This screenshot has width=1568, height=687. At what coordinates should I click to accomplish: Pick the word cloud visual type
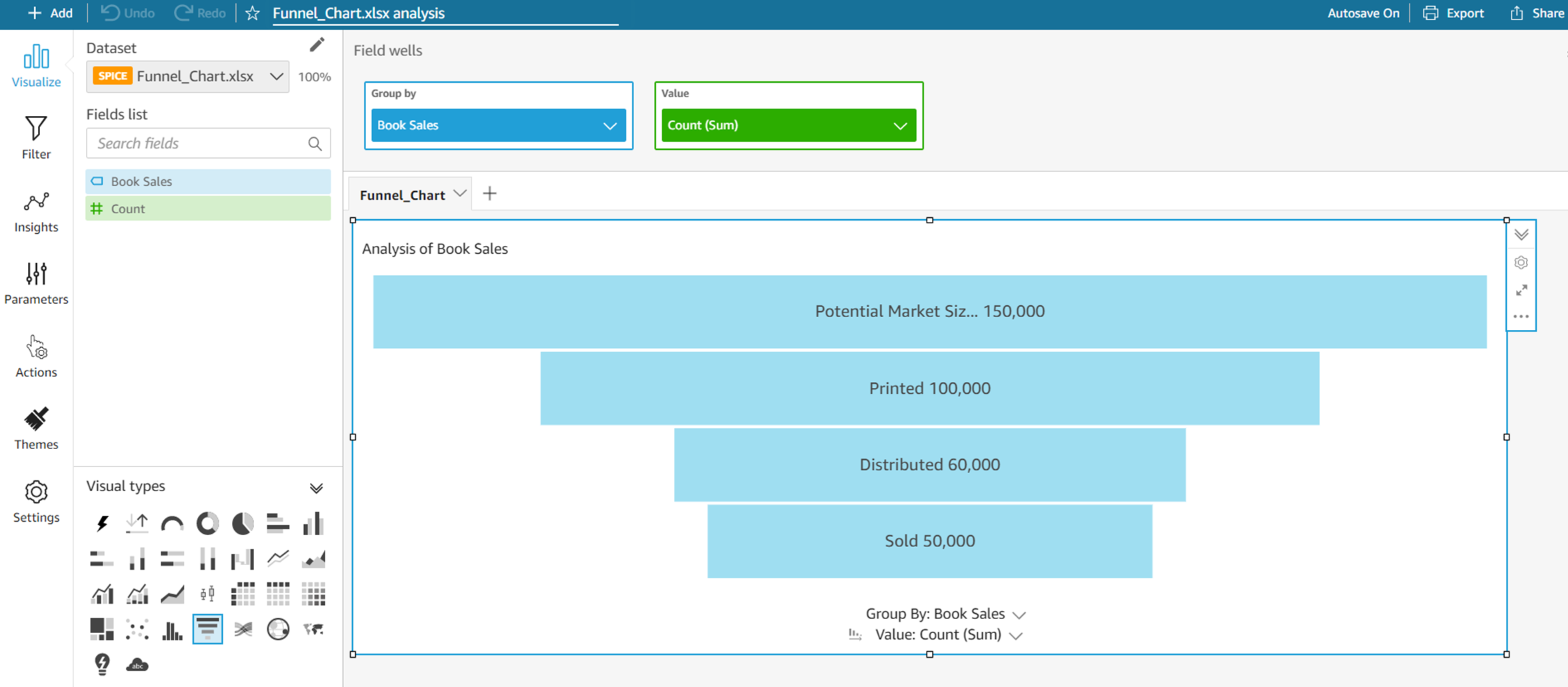137,664
